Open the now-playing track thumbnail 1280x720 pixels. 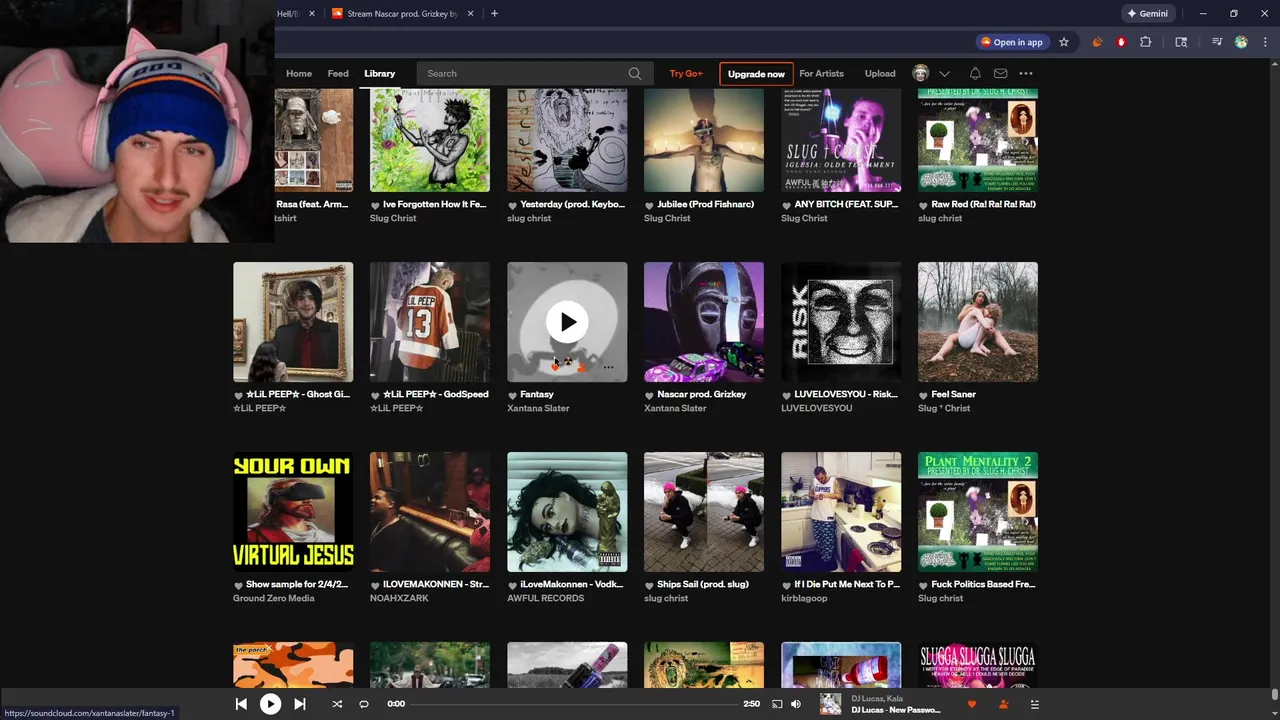pyautogui.click(x=831, y=704)
